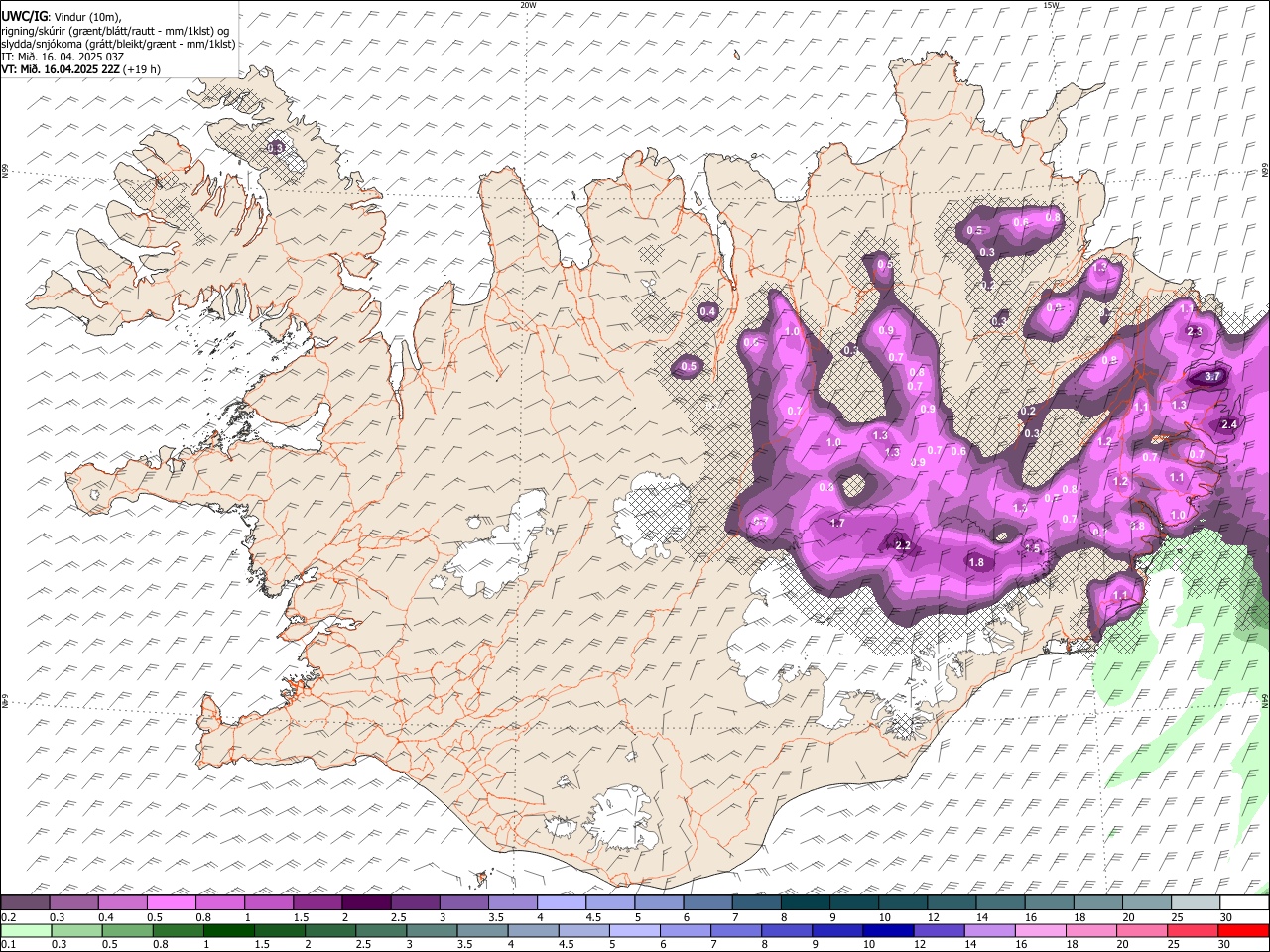Image resolution: width=1270 pixels, height=952 pixels.
Task: Click the 0.5–0.8 bright pink snow legend swatch
Action: pyautogui.click(x=171, y=902)
